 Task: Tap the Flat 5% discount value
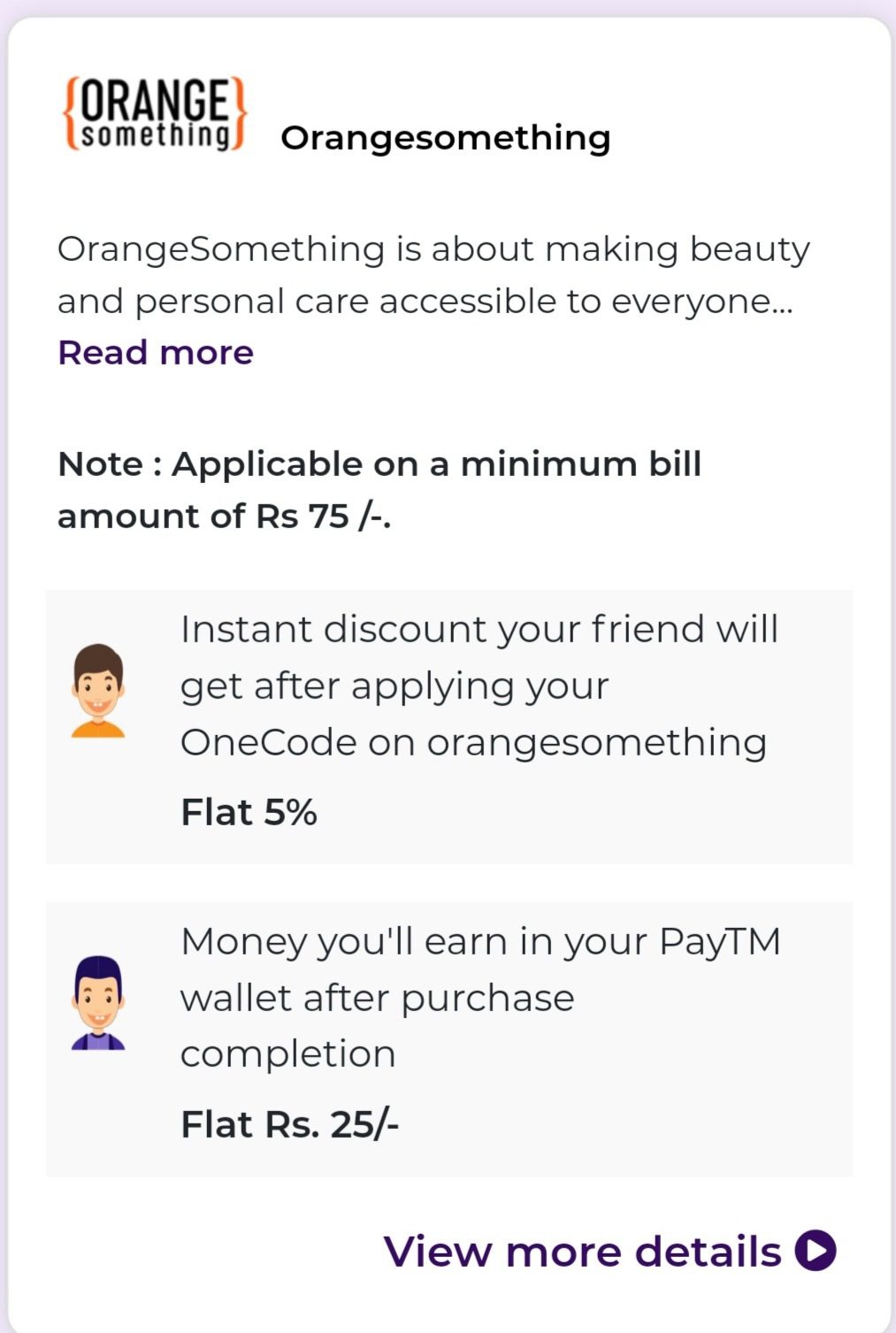pos(249,812)
